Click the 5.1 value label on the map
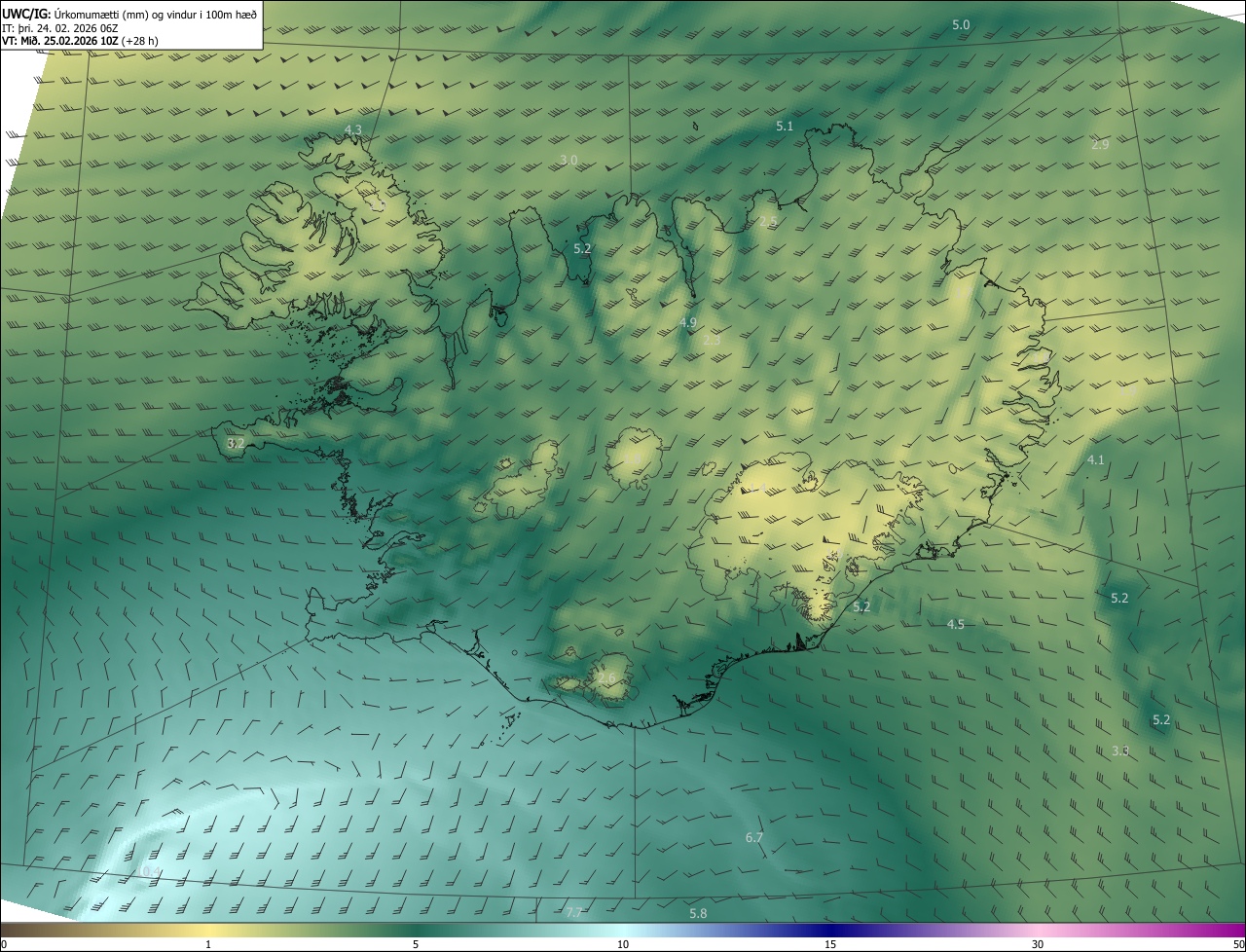The height and width of the screenshot is (952, 1246). pyautogui.click(x=785, y=127)
